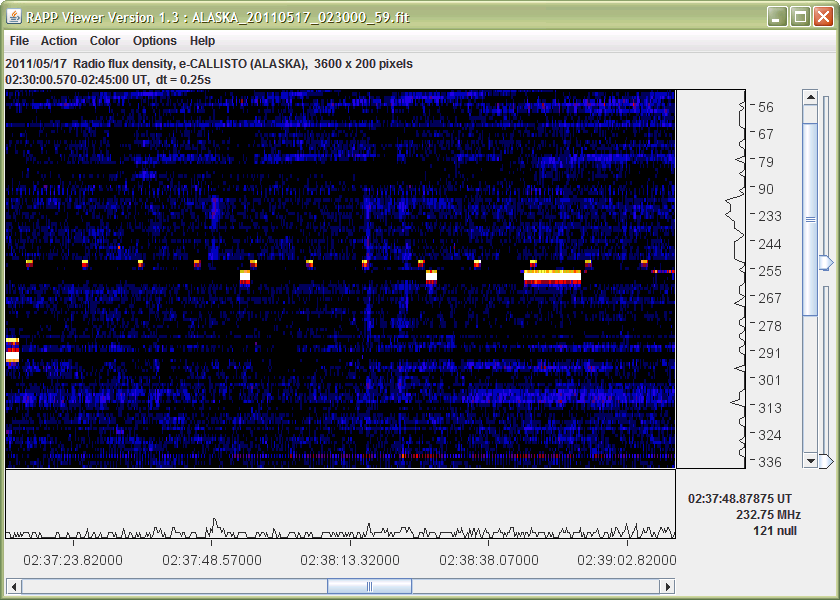This screenshot has width=840, height=600.
Task: Click the time label 02:38:13.32000
Action: pyautogui.click(x=350, y=560)
